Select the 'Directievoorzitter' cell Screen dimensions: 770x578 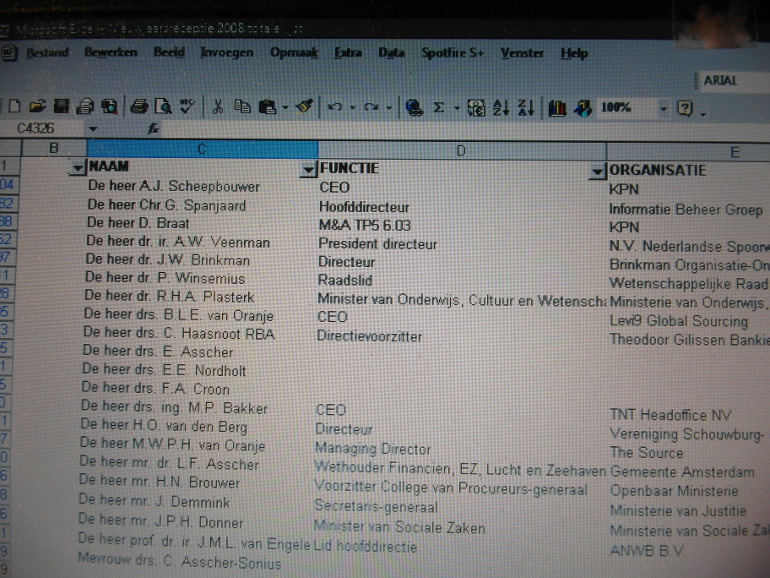[461, 336]
